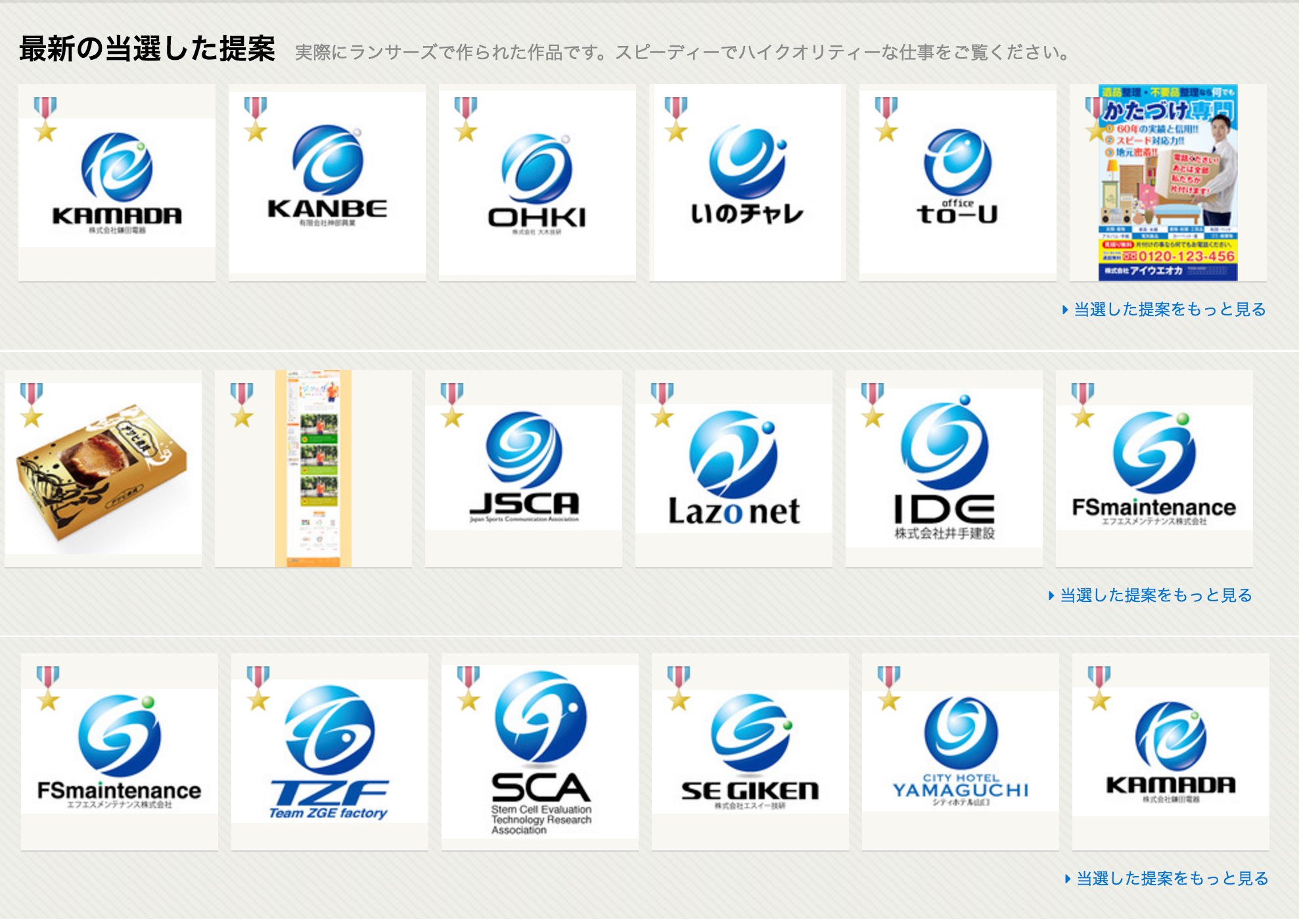
Task: Click third section's 当選した提案をもっと見る link
Action: click(x=1172, y=879)
